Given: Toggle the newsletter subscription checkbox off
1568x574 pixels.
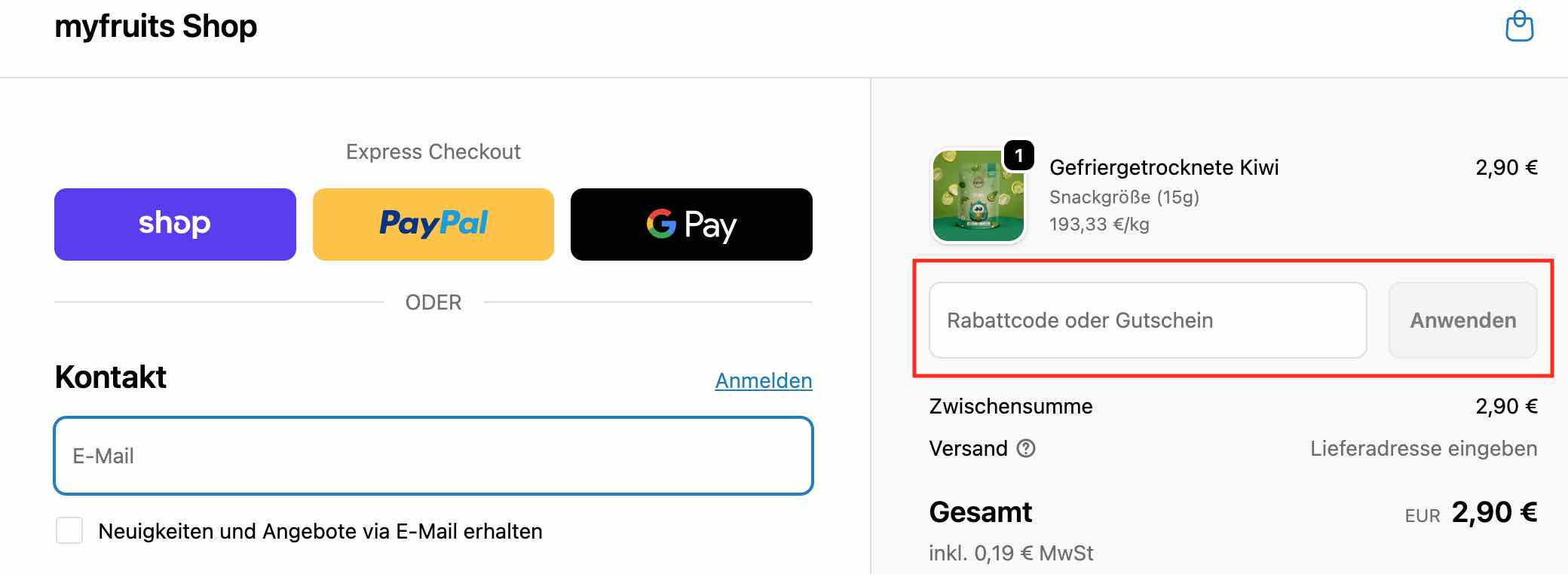Looking at the screenshot, I should click(x=69, y=531).
